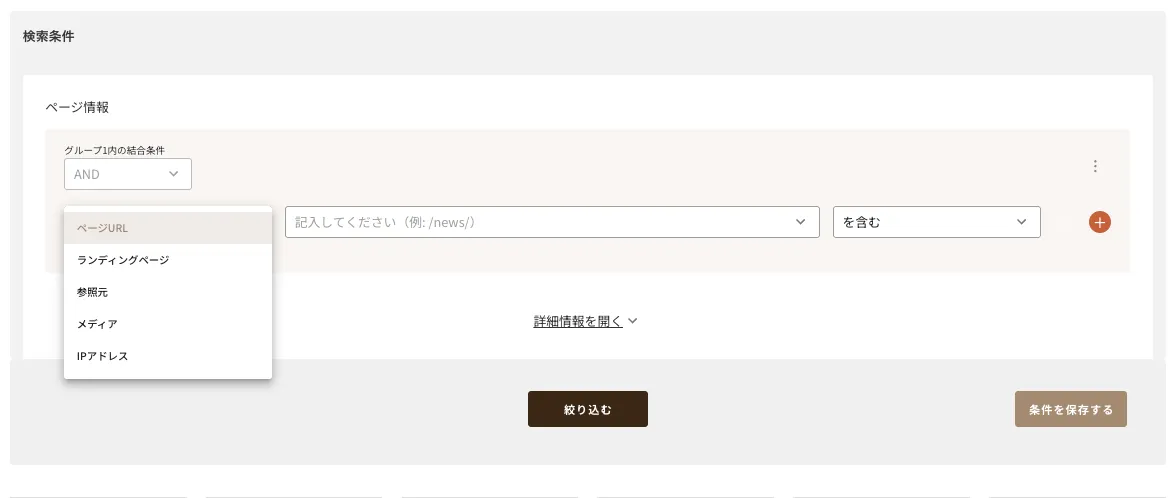The width and height of the screenshot is (1174, 498).
Task: Click the グループ1内の結合条件 label
Action: coord(114,150)
